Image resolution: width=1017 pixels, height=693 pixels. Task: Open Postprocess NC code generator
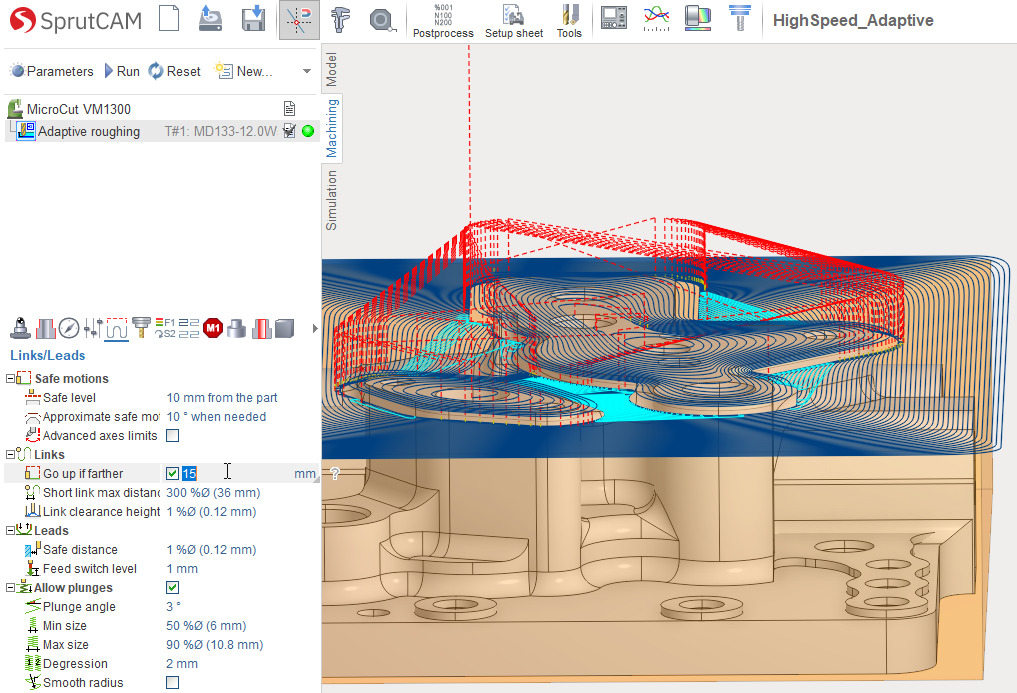(x=444, y=21)
